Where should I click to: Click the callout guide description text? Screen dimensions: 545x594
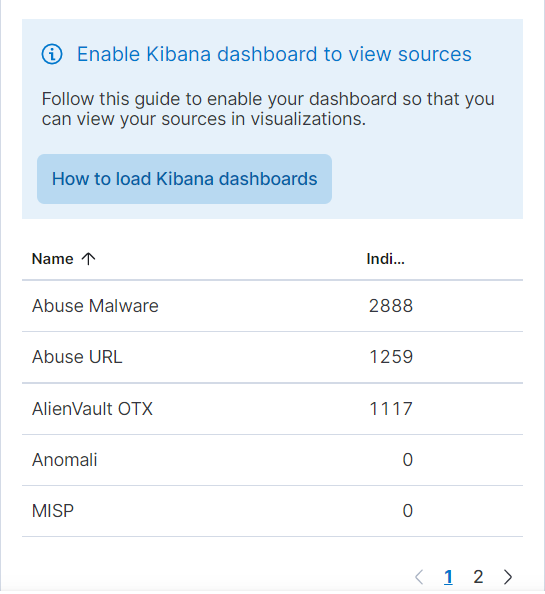pos(268,109)
